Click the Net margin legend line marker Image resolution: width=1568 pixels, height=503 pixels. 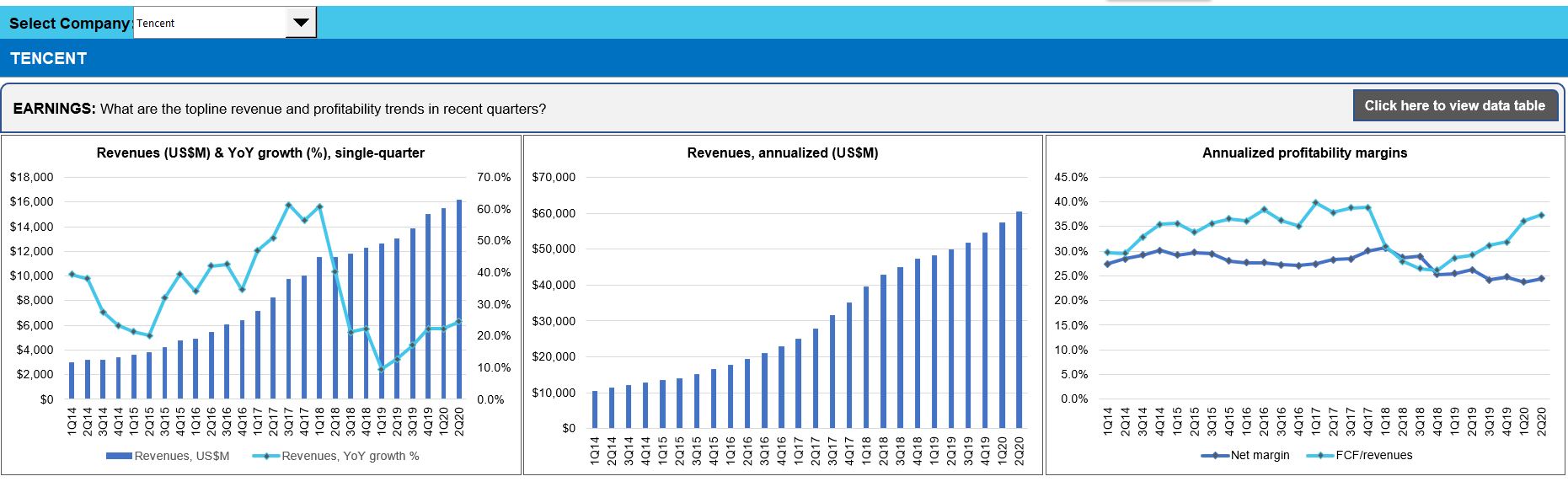(1215, 456)
